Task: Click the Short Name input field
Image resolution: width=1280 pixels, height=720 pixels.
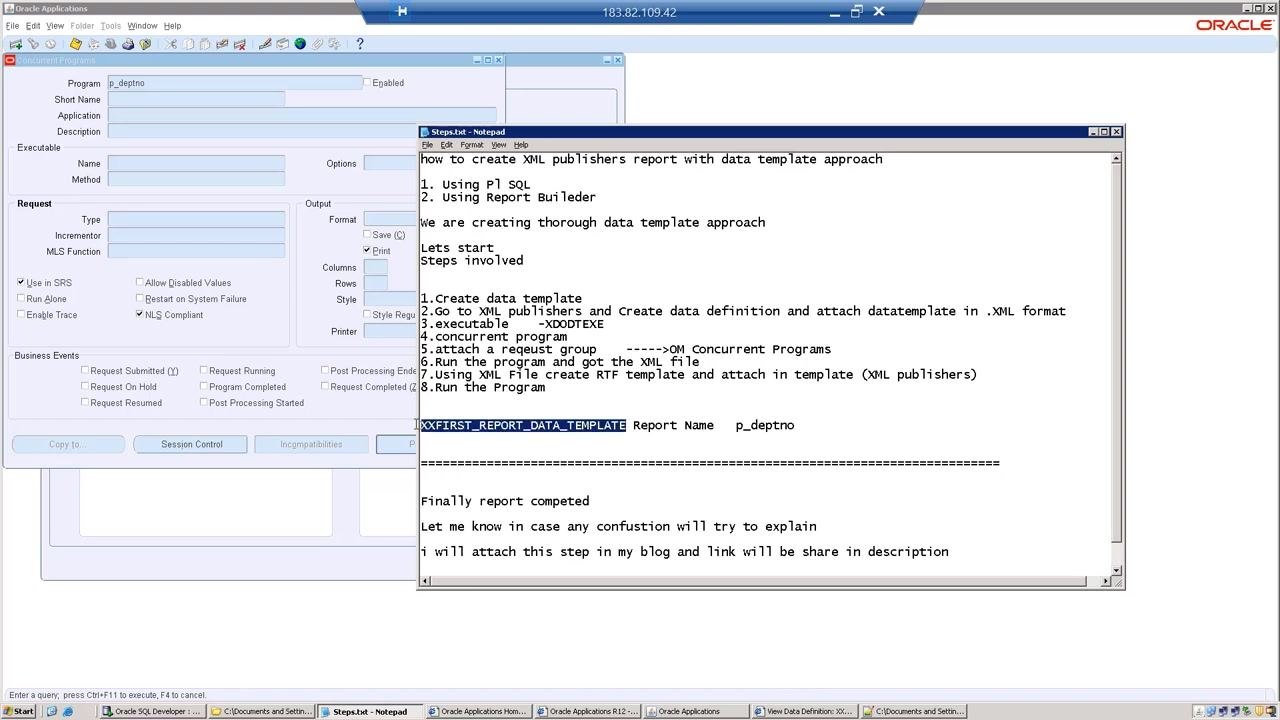Action: tap(196, 99)
